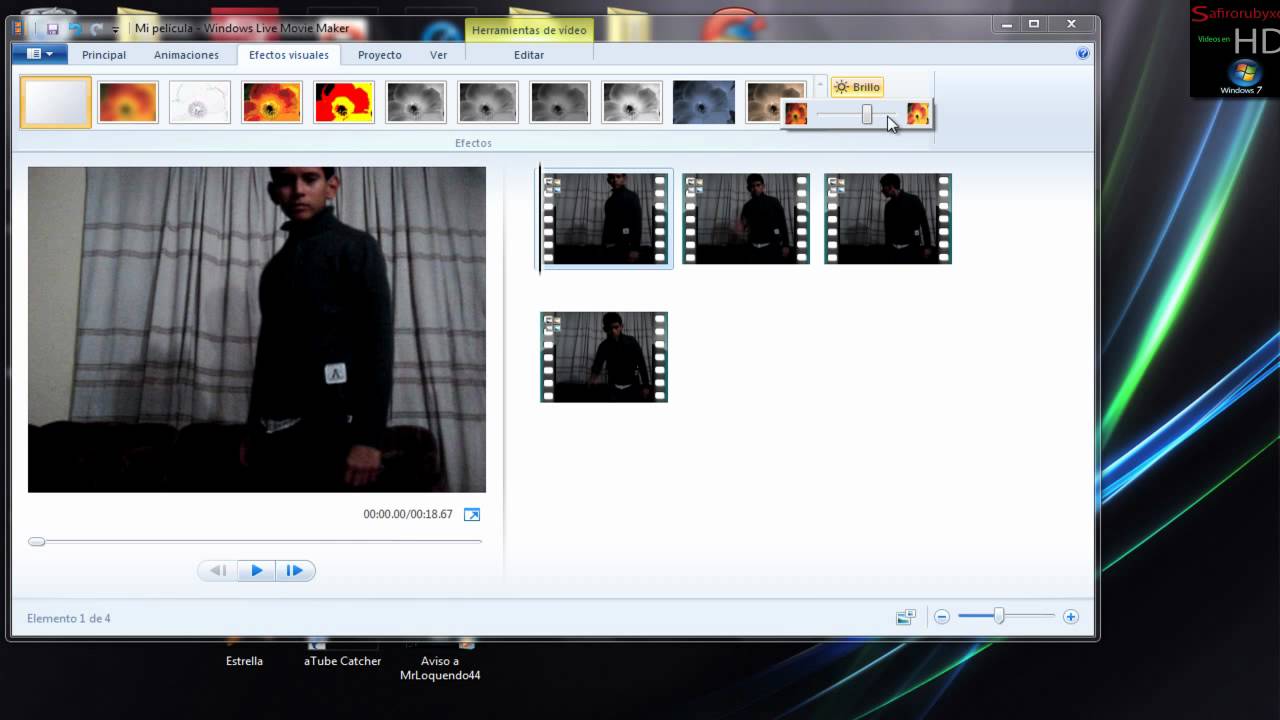Click the brighter flower icon of the brightness slider
Screen dimensions: 1280x720
pos(918,114)
